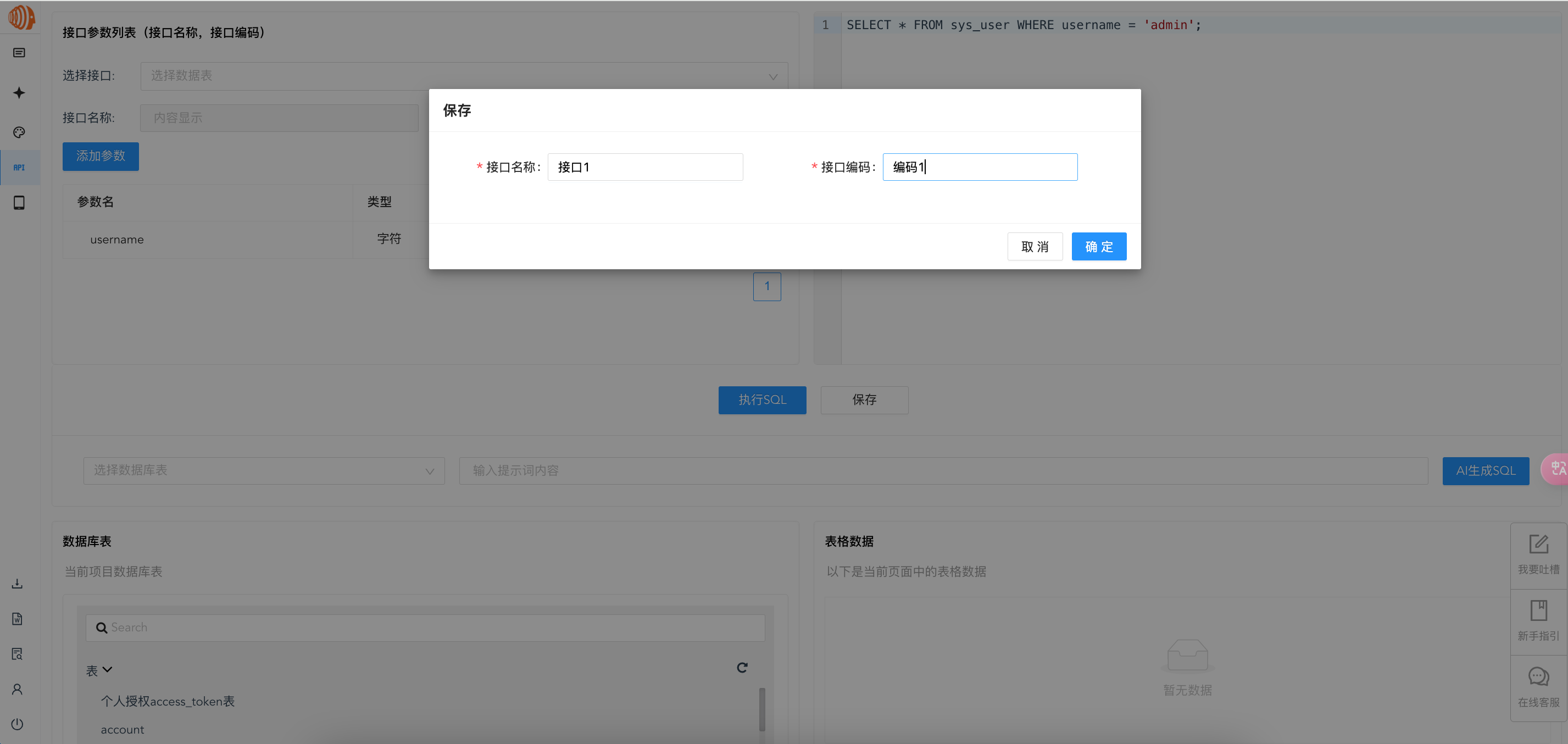Click the 执行SQL button
This screenshot has height=744, width=1568.
tap(762, 400)
